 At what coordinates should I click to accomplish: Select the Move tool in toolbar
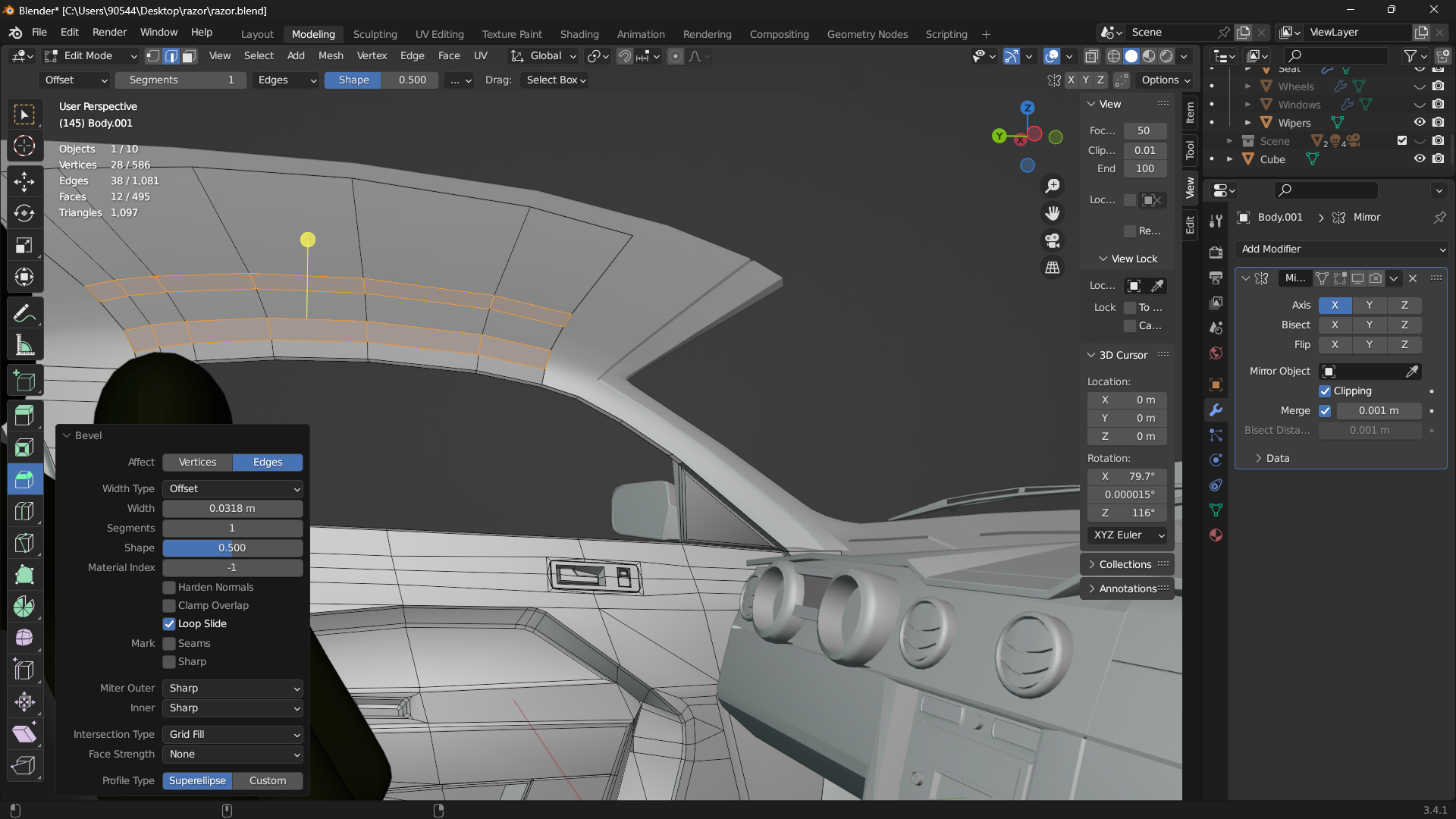[24, 181]
